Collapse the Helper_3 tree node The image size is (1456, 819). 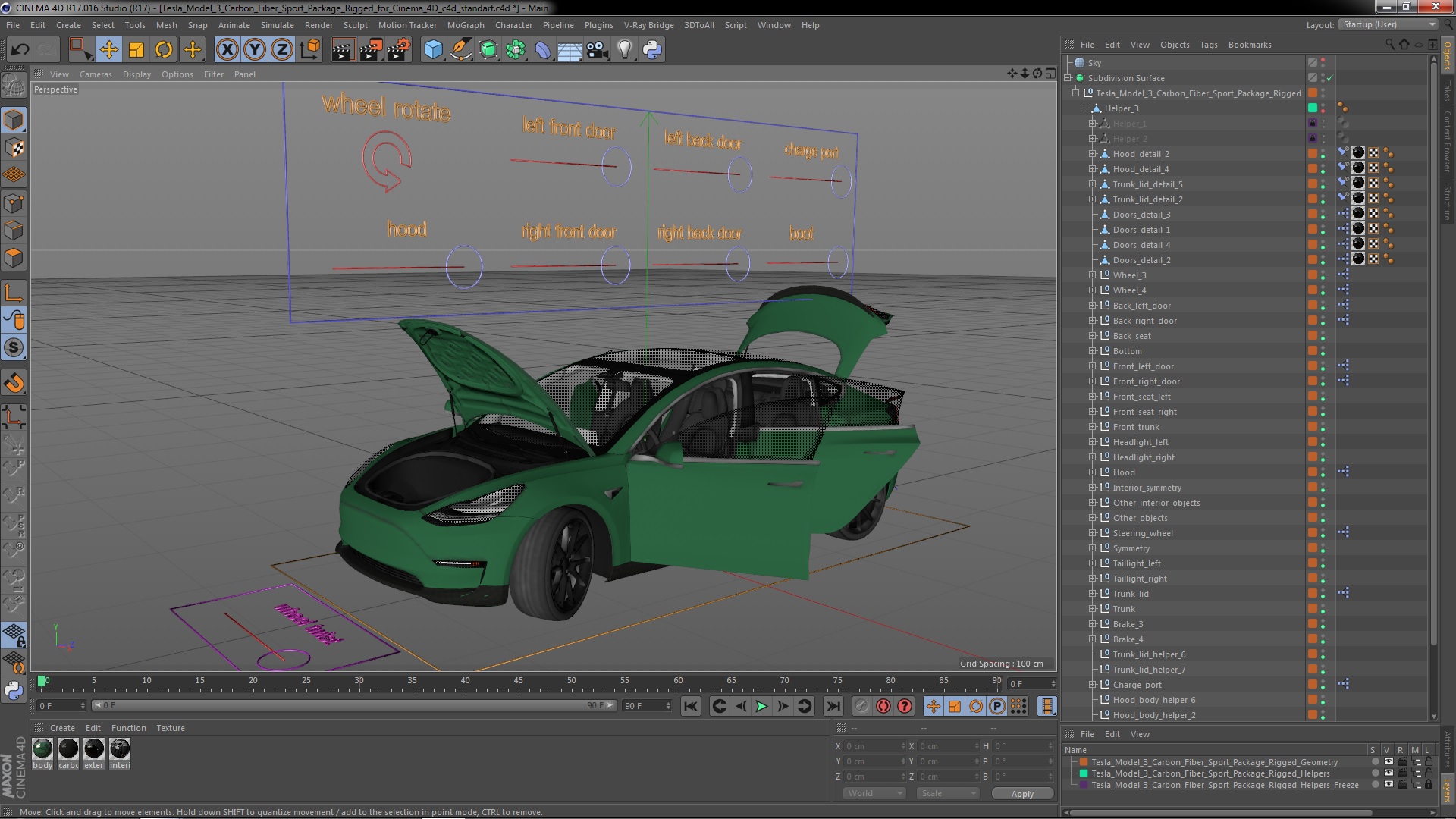tap(1084, 108)
